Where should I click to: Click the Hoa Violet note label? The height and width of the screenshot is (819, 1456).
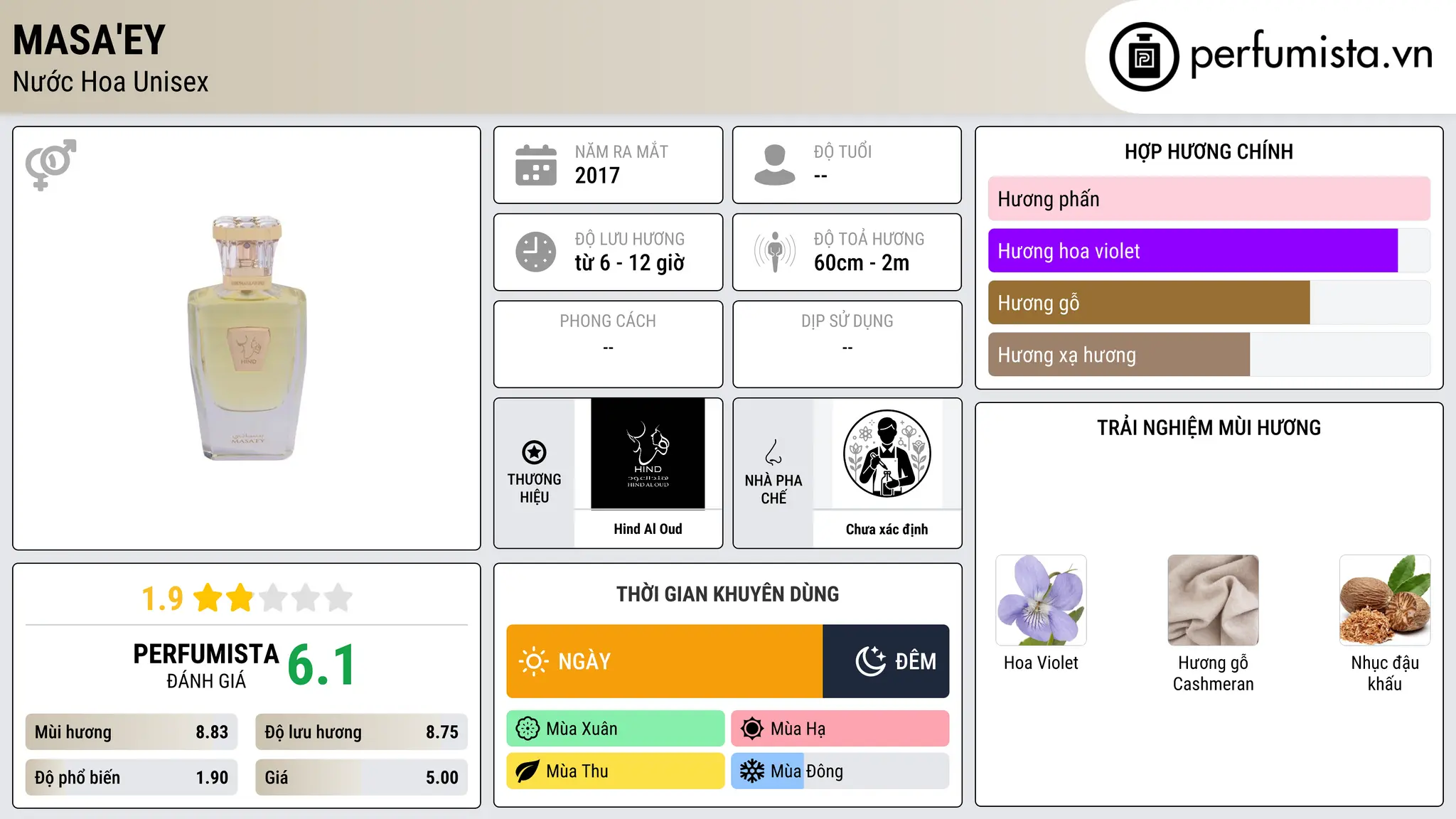coord(1041,663)
